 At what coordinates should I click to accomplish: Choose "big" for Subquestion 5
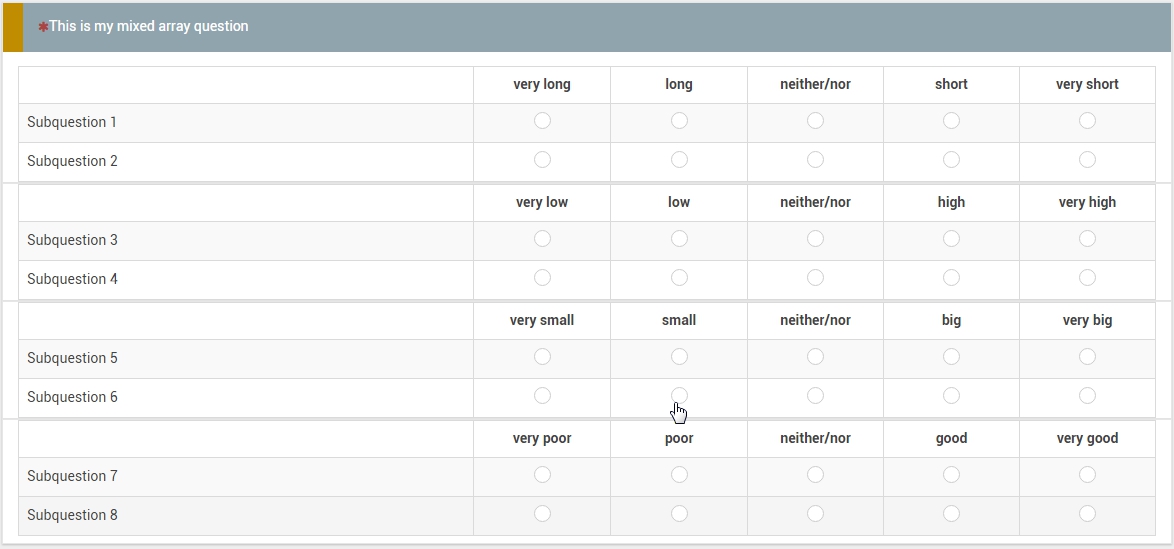tap(951, 357)
